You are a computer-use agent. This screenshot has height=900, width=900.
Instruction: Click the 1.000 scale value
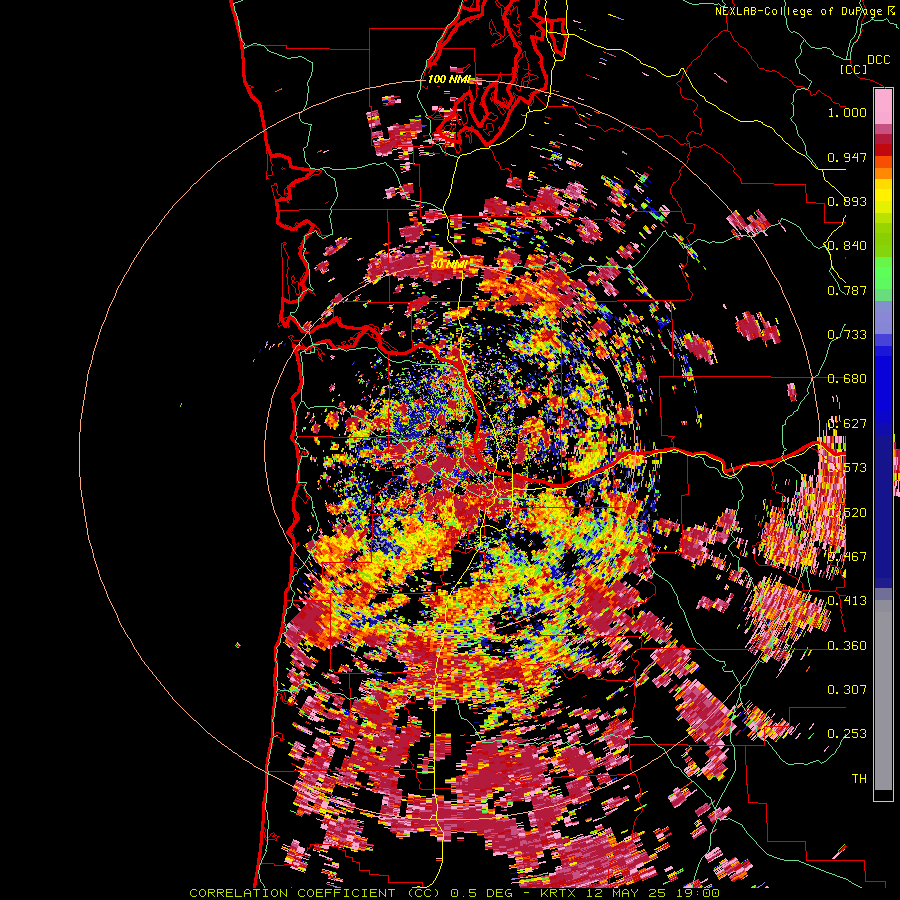(847, 112)
